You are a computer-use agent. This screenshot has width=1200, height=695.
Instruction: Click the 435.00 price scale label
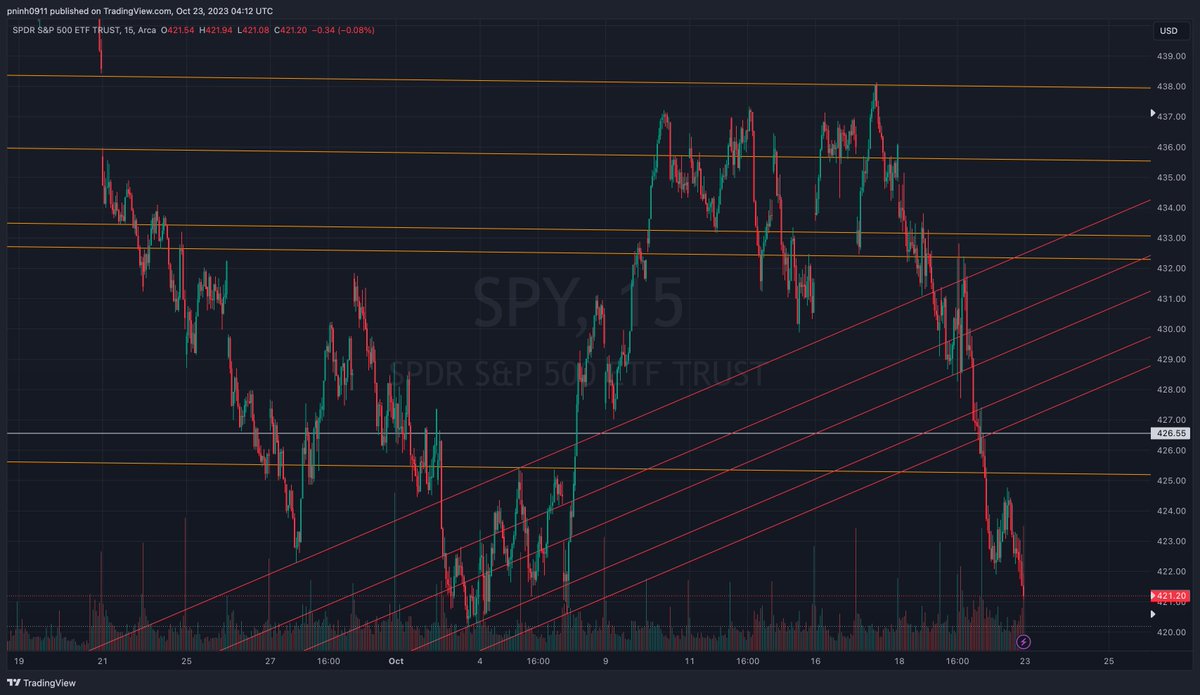(x=1172, y=177)
